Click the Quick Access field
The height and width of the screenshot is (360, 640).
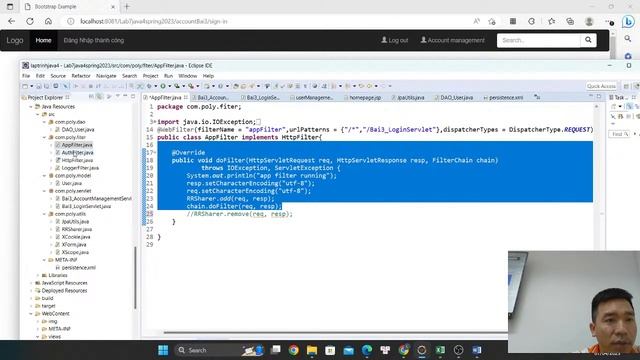pyautogui.click(x=601, y=86)
